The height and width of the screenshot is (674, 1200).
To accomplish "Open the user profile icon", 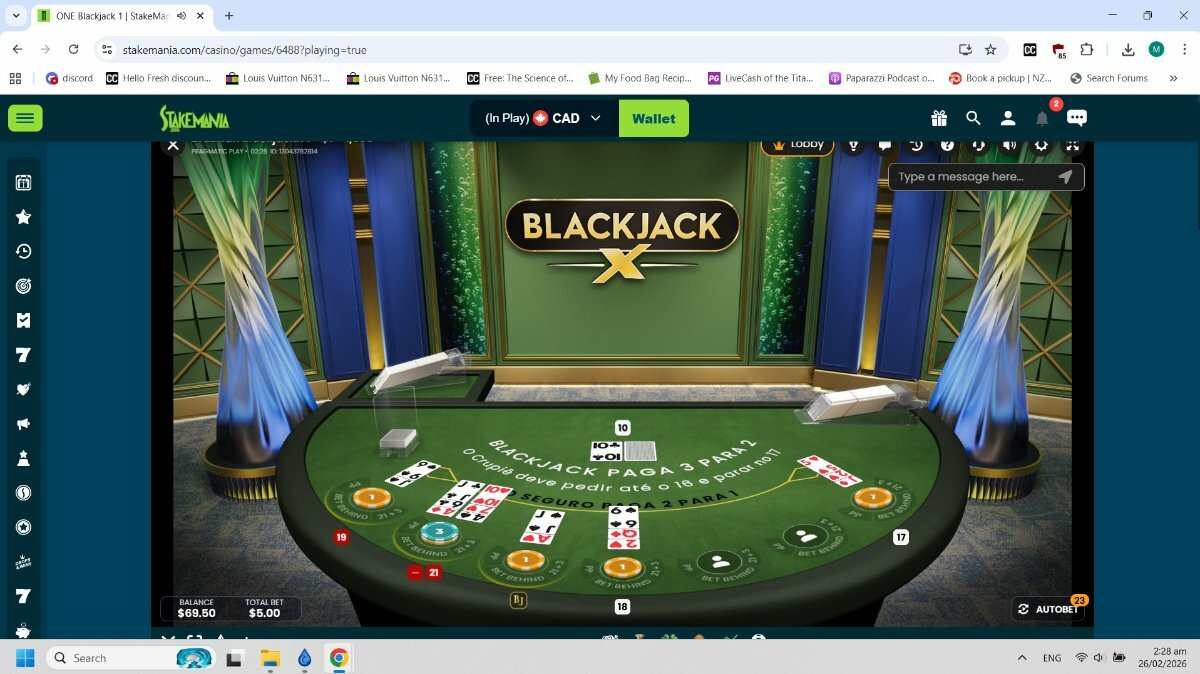I will click(x=1008, y=118).
